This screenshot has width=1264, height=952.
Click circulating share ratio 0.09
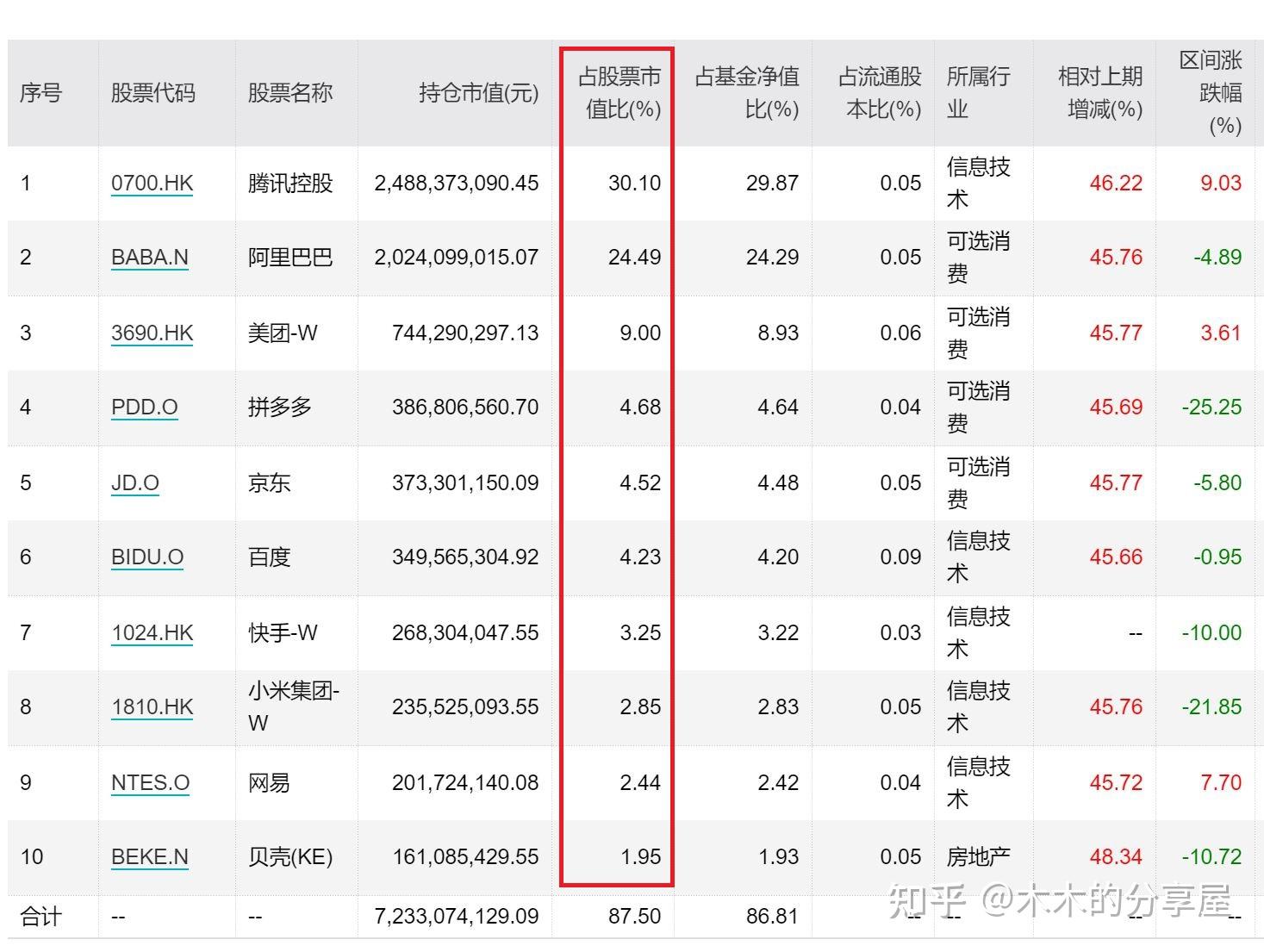pyautogui.click(x=900, y=557)
